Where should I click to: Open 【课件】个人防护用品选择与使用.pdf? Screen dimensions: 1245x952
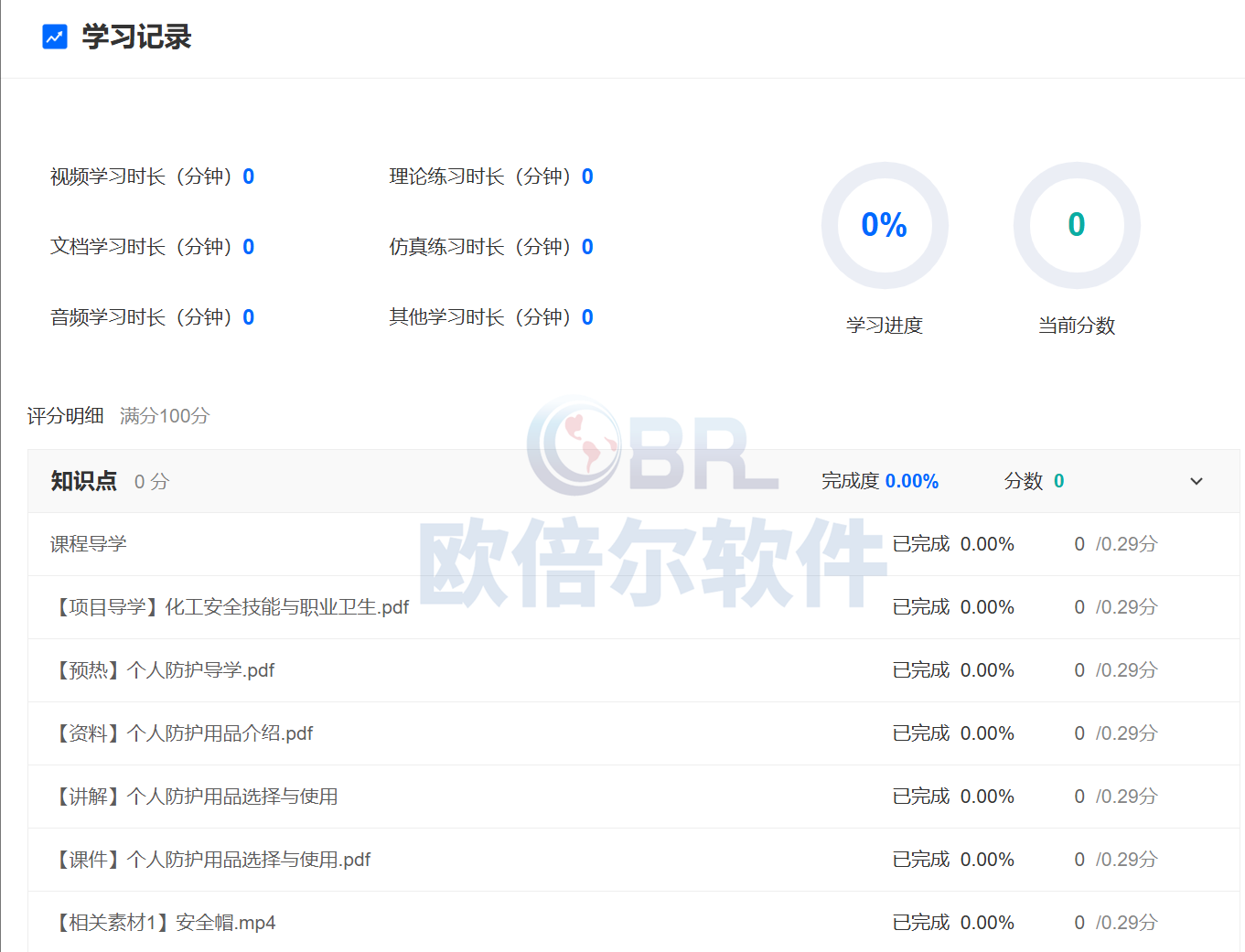(213, 860)
